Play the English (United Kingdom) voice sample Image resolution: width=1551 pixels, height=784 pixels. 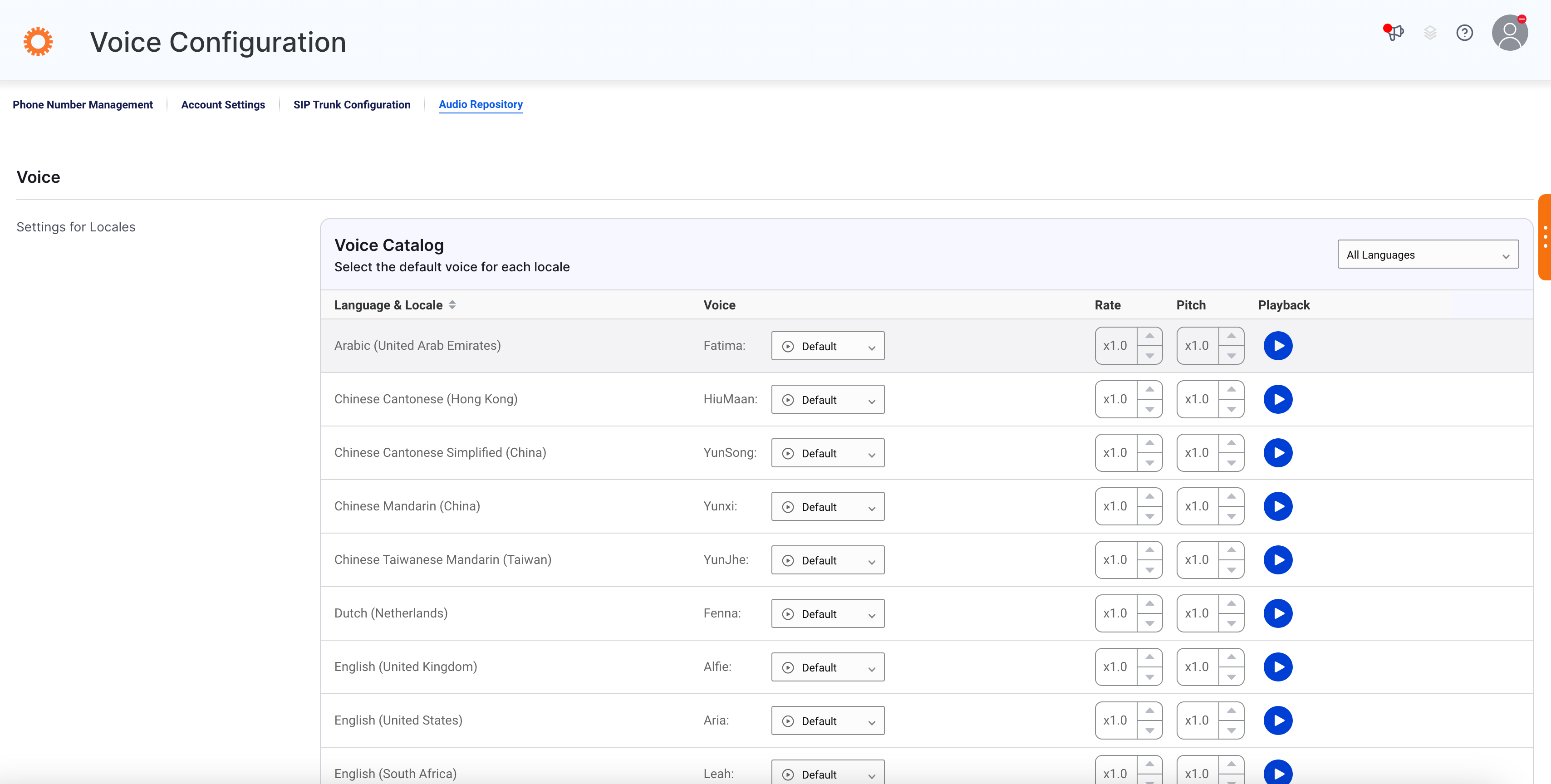[1278, 667]
